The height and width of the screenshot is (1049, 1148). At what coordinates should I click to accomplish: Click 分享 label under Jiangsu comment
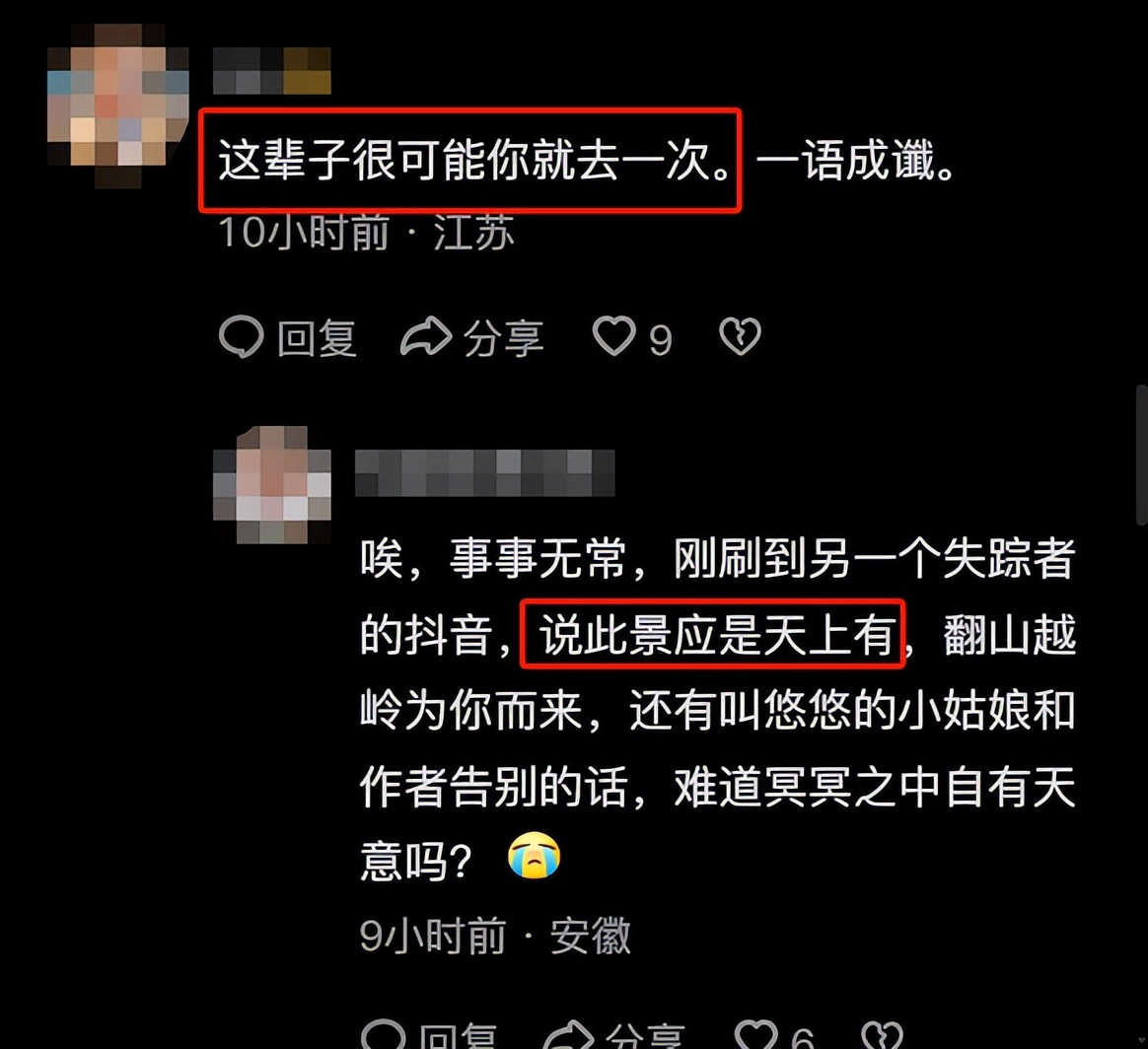[x=504, y=338]
